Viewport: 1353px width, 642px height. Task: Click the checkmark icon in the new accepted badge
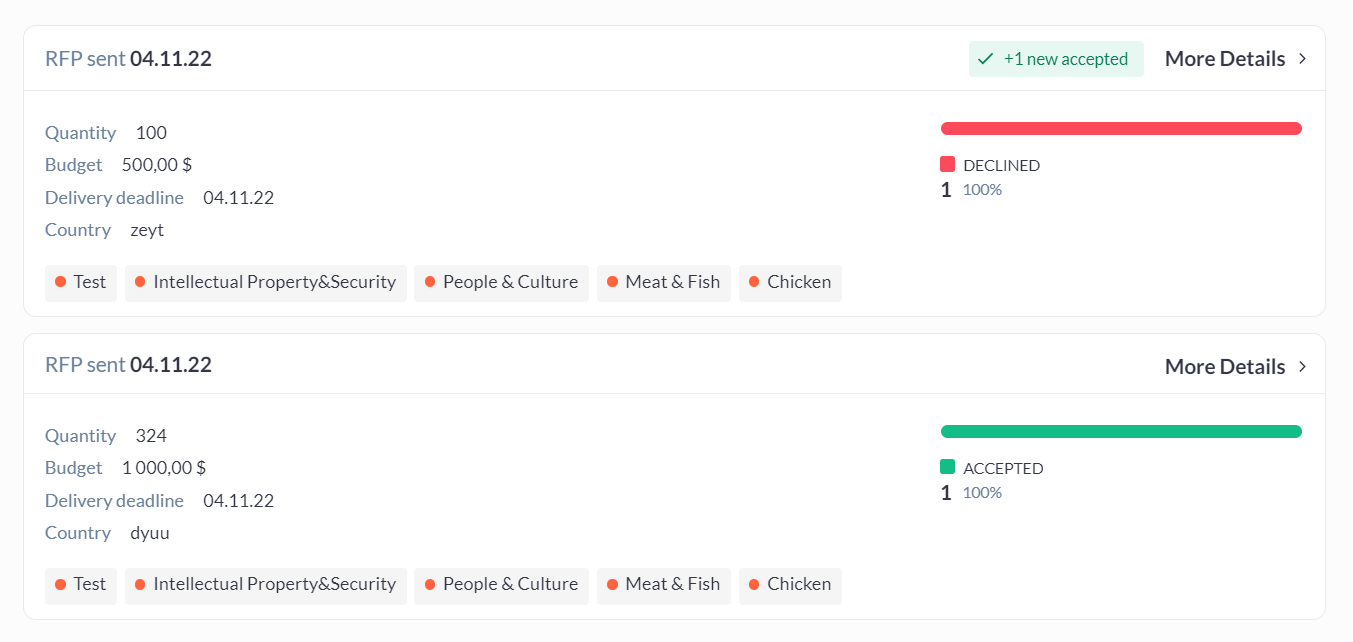[986, 59]
